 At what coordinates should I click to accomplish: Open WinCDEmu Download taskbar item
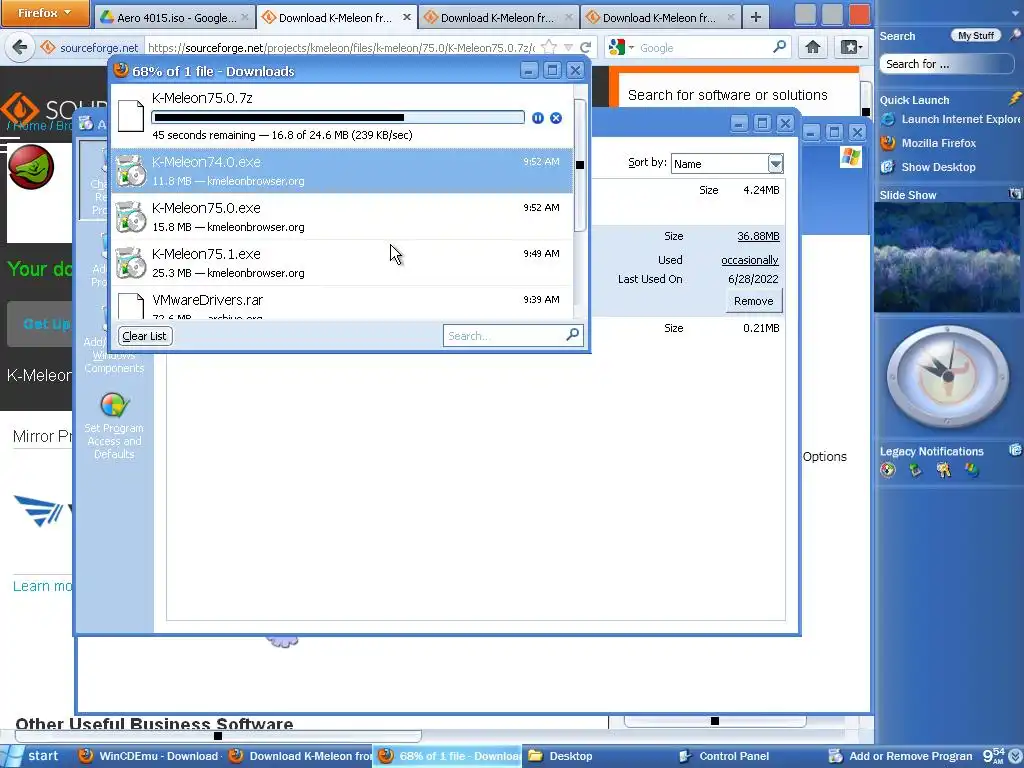(x=149, y=756)
